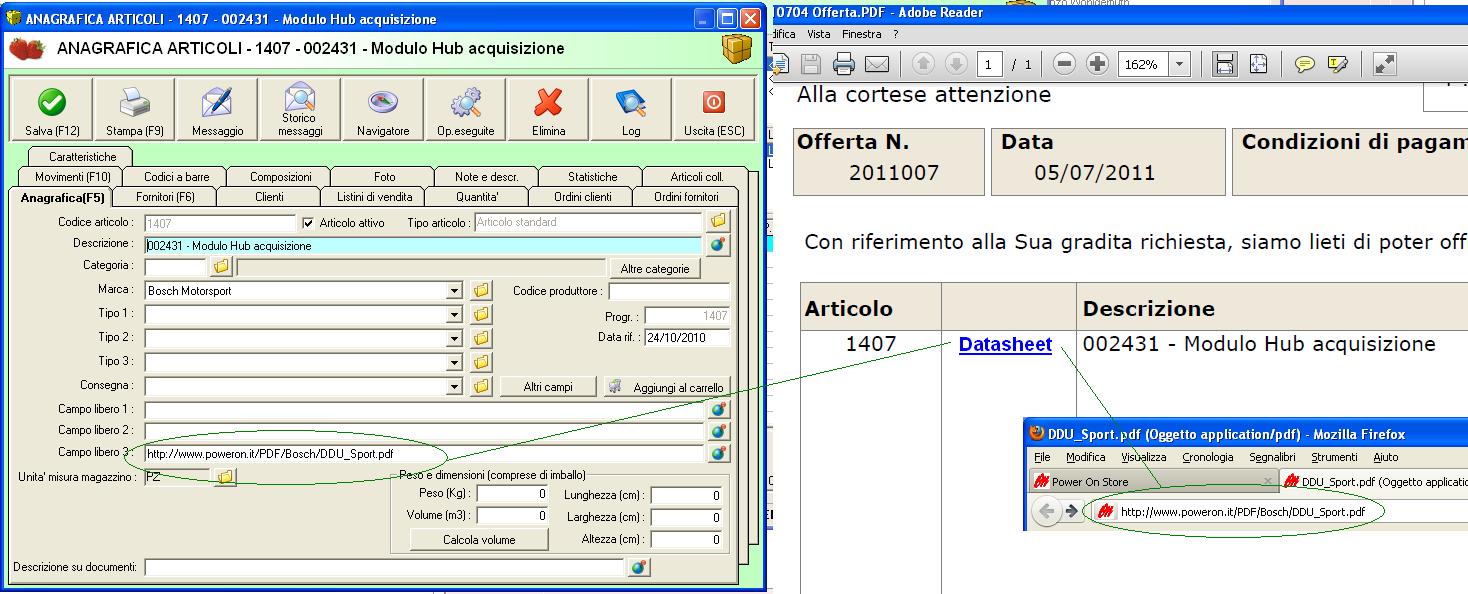Click the folder icon next to Tipo 3
This screenshot has width=1468, height=594.
[x=481, y=362]
